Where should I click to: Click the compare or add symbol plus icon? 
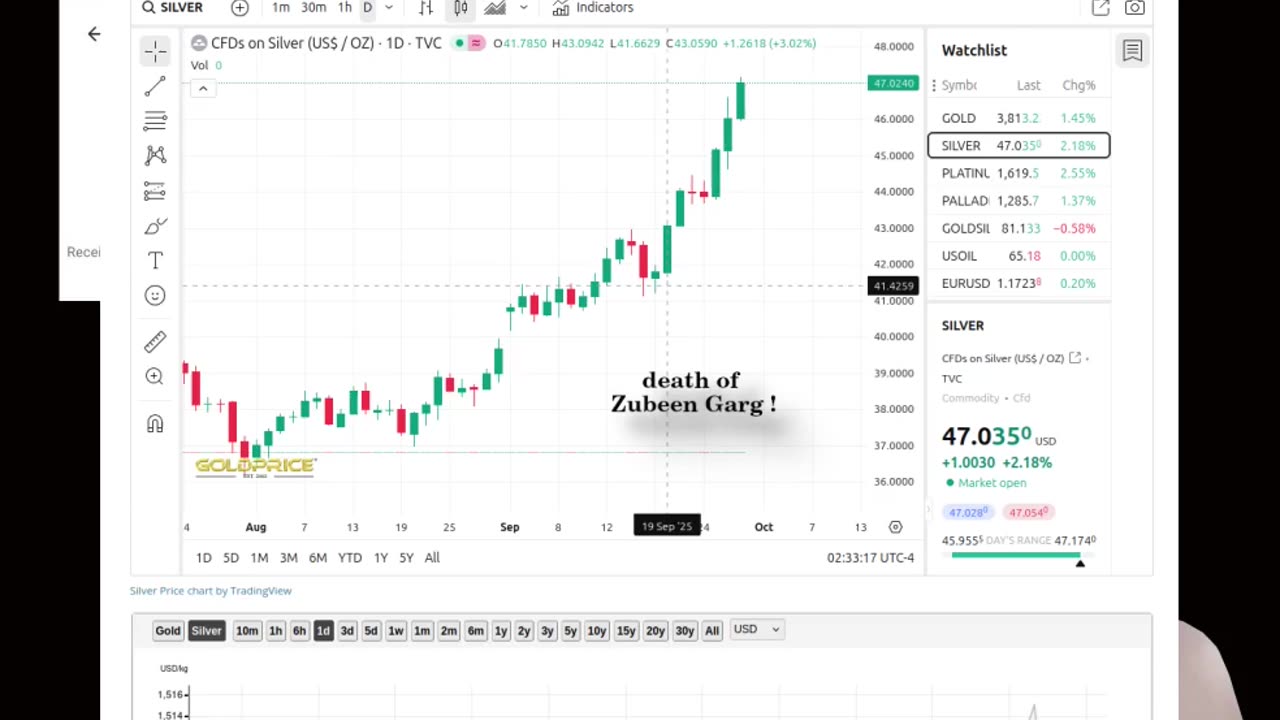(240, 8)
